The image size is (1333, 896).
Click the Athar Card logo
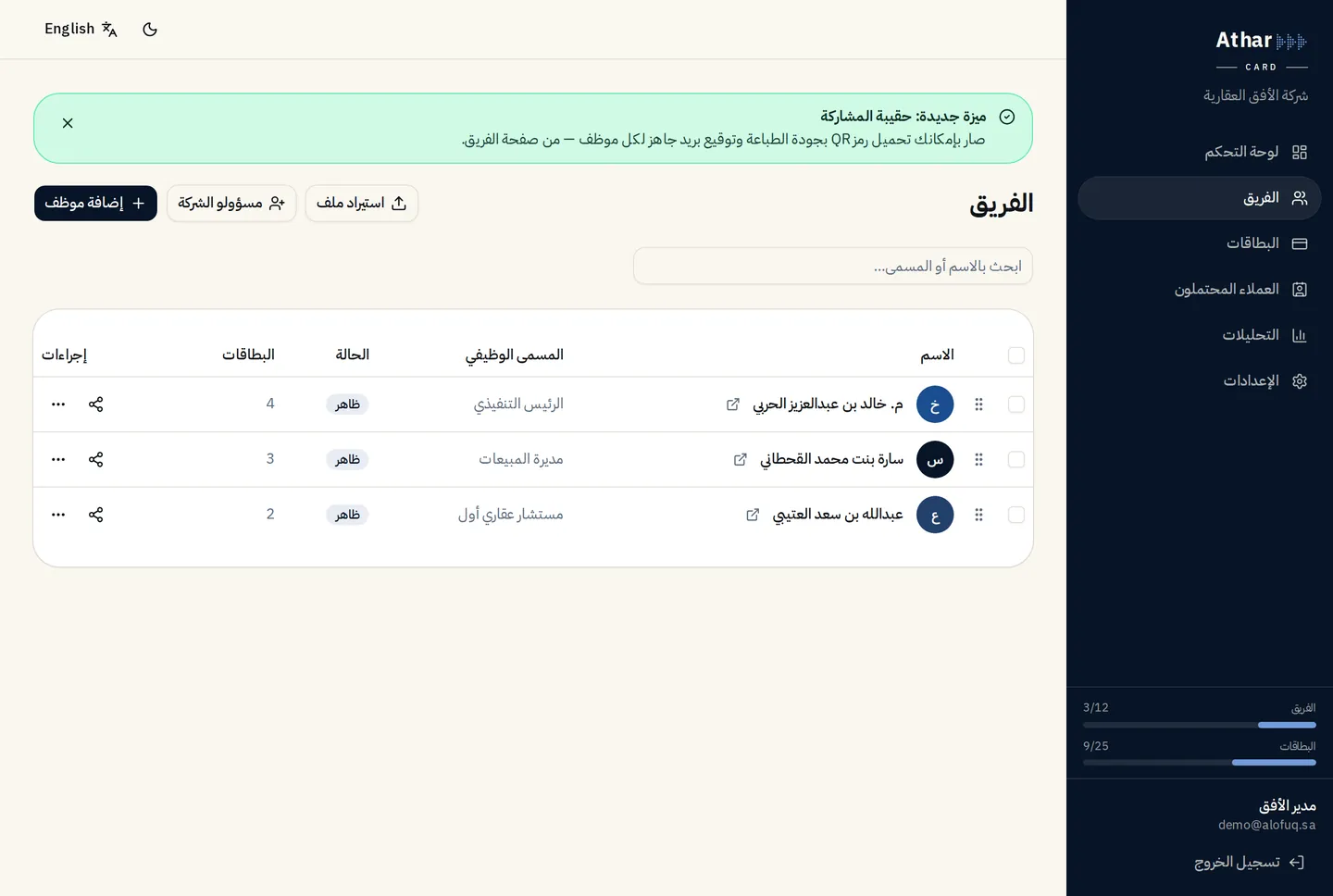pyautogui.click(x=1262, y=50)
